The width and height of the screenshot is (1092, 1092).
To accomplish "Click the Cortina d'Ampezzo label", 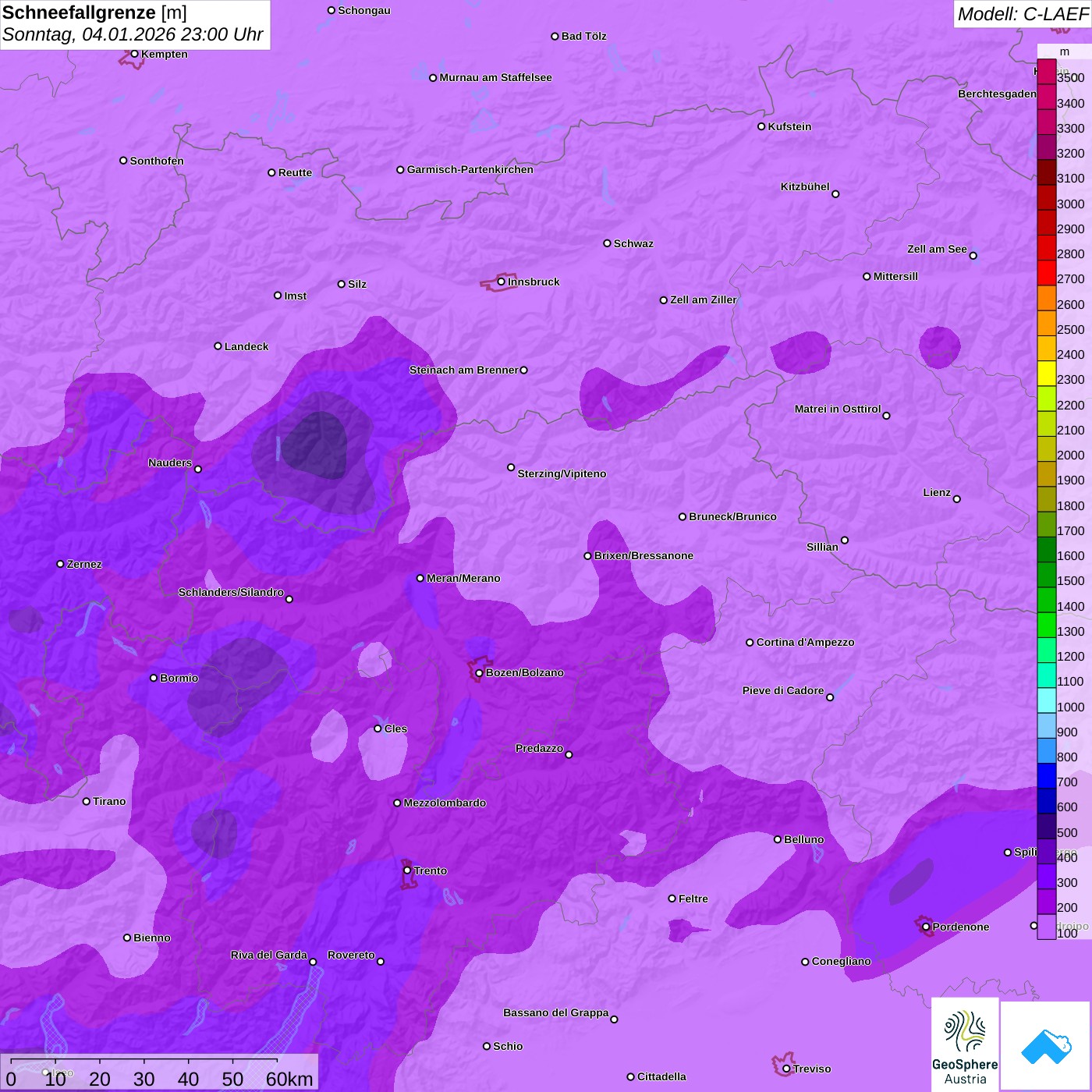I will (805, 642).
